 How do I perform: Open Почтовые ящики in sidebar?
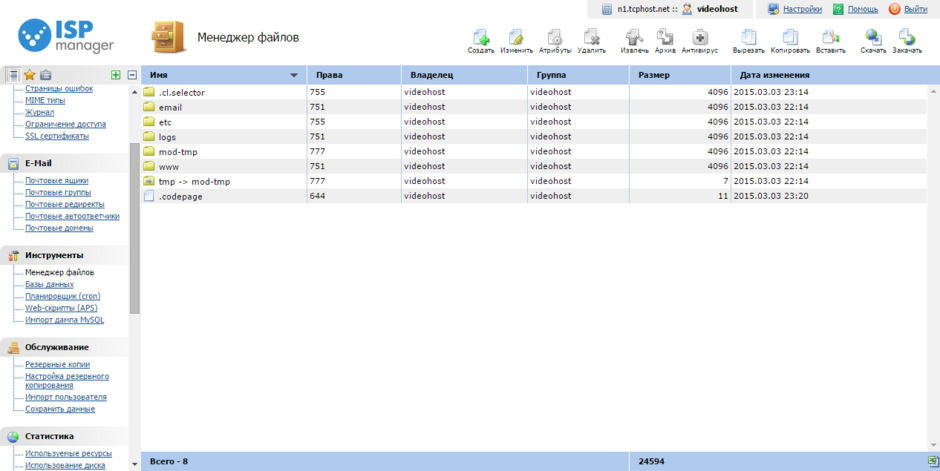click(56, 180)
